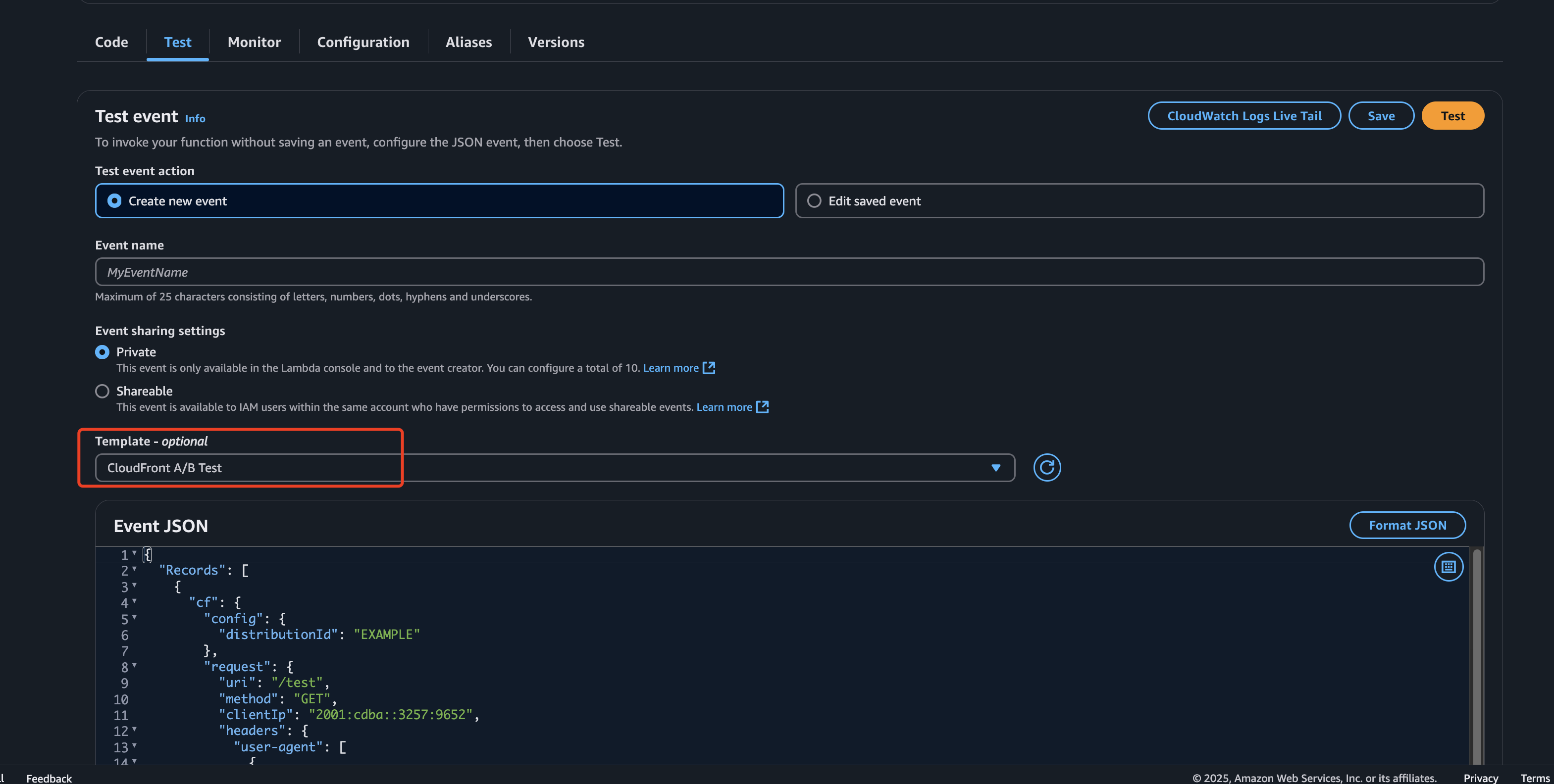
Task: Switch to the Configuration tab
Action: (x=363, y=42)
